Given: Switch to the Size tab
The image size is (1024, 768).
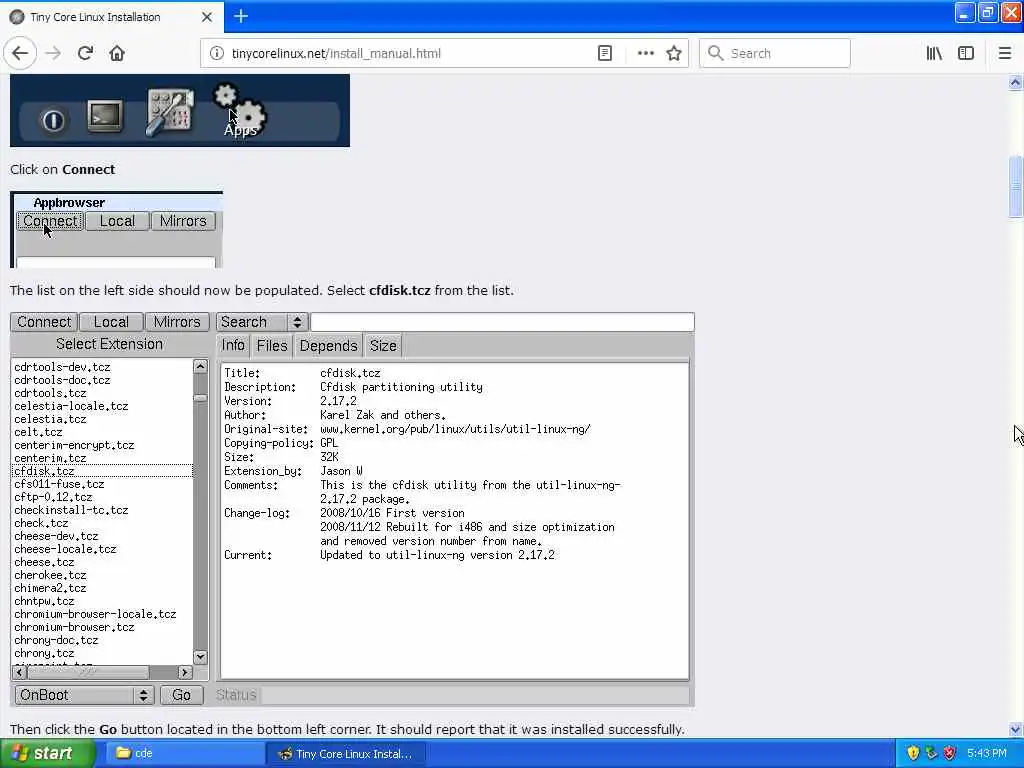Looking at the screenshot, I should pyautogui.click(x=383, y=345).
